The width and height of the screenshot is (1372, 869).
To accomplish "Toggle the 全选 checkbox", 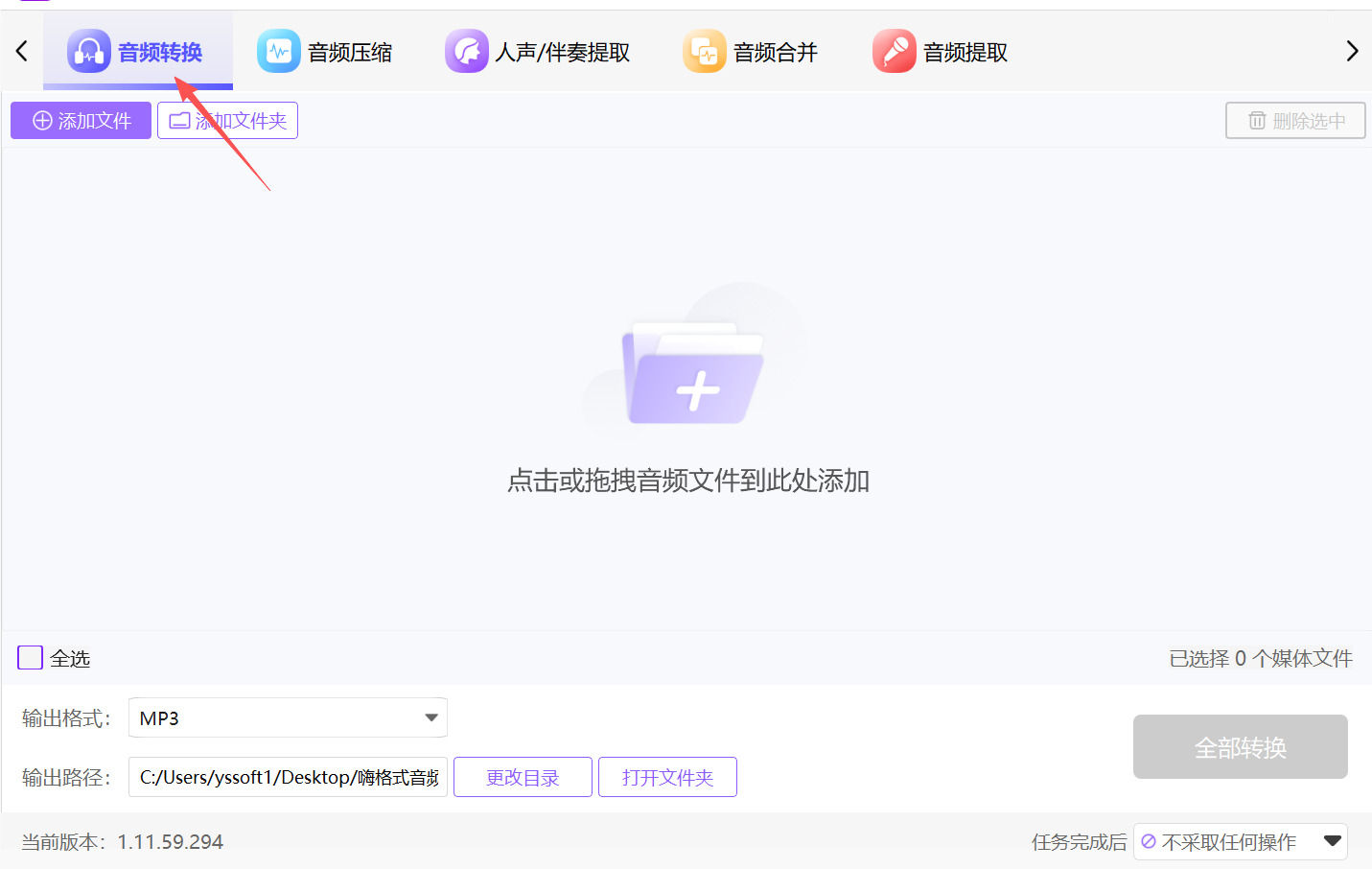I will (x=31, y=658).
